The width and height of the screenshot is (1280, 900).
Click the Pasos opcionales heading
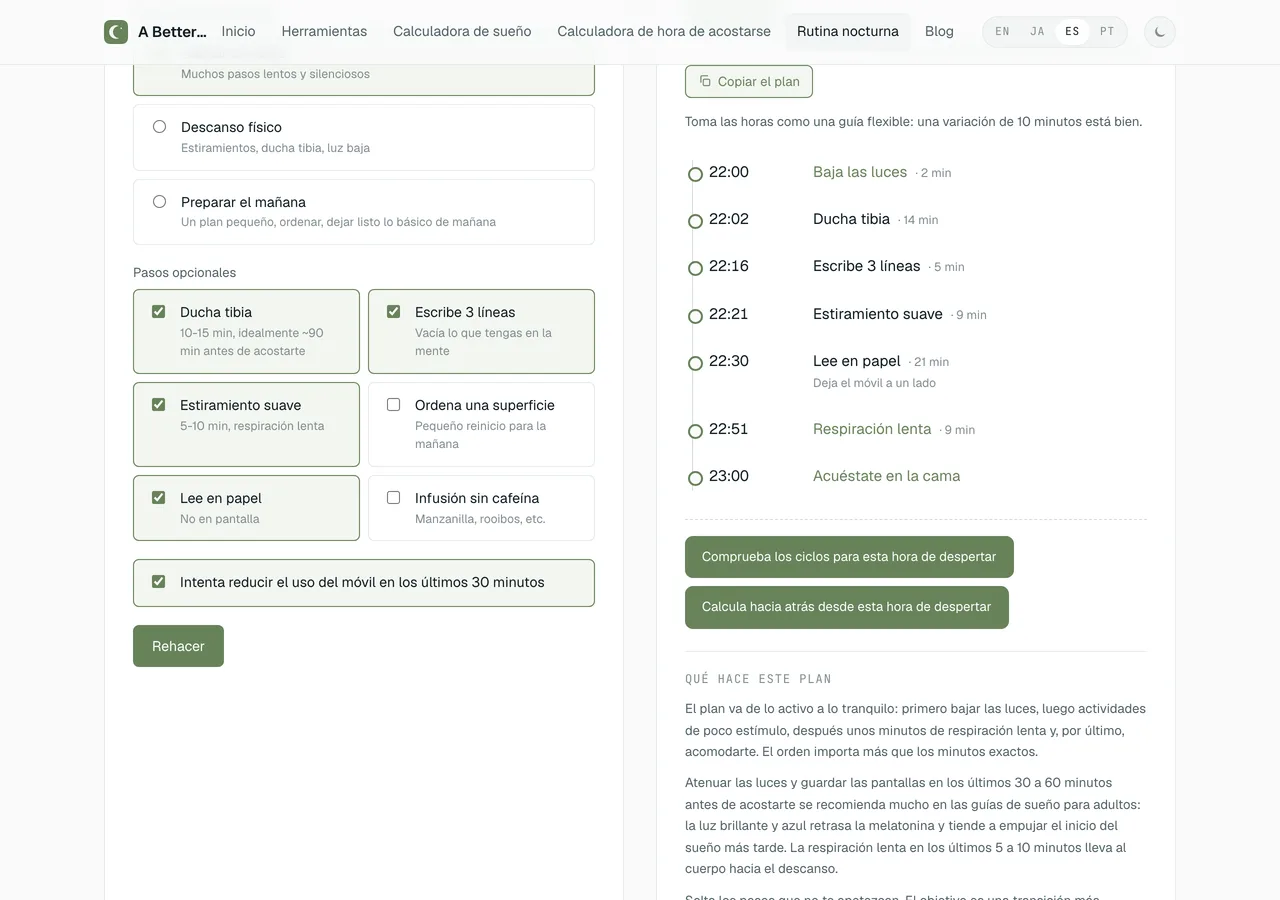click(184, 272)
